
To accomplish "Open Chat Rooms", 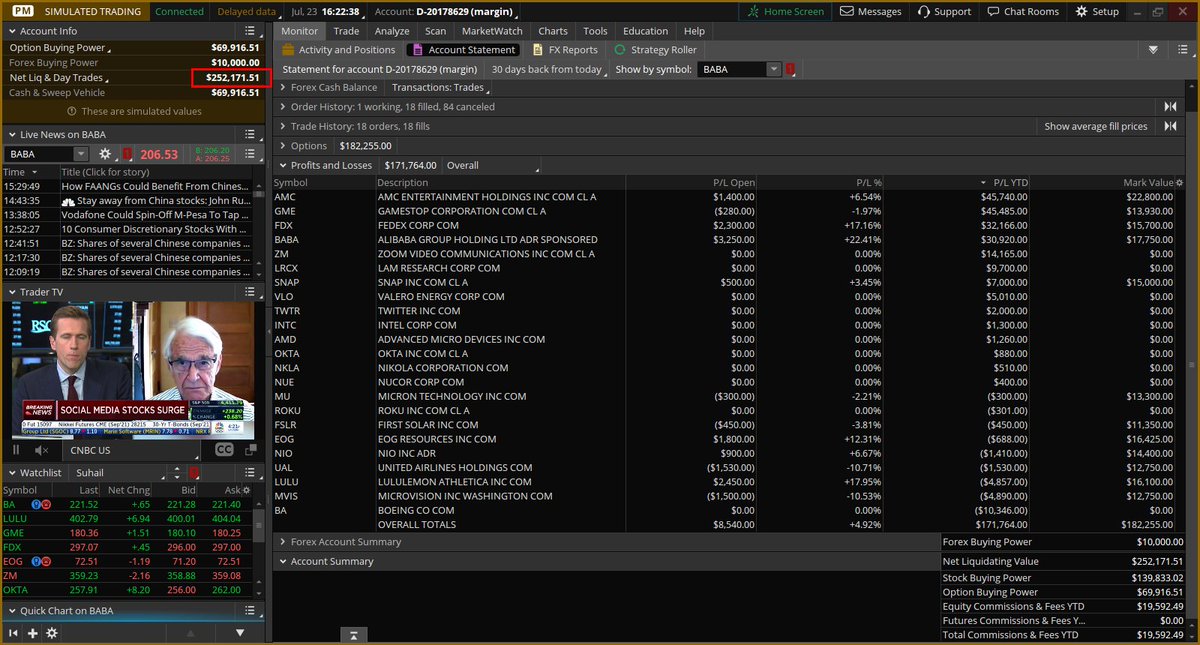I will [x=1022, y=12].
